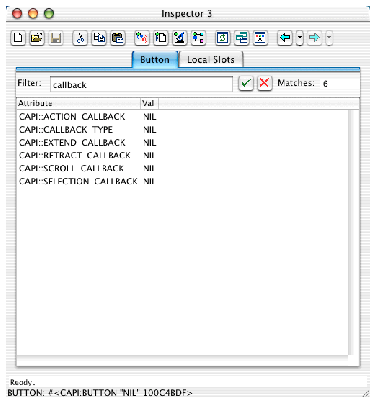Click the Open file toolbar icon
Screen dimensions: 377x406
[37, 38]
